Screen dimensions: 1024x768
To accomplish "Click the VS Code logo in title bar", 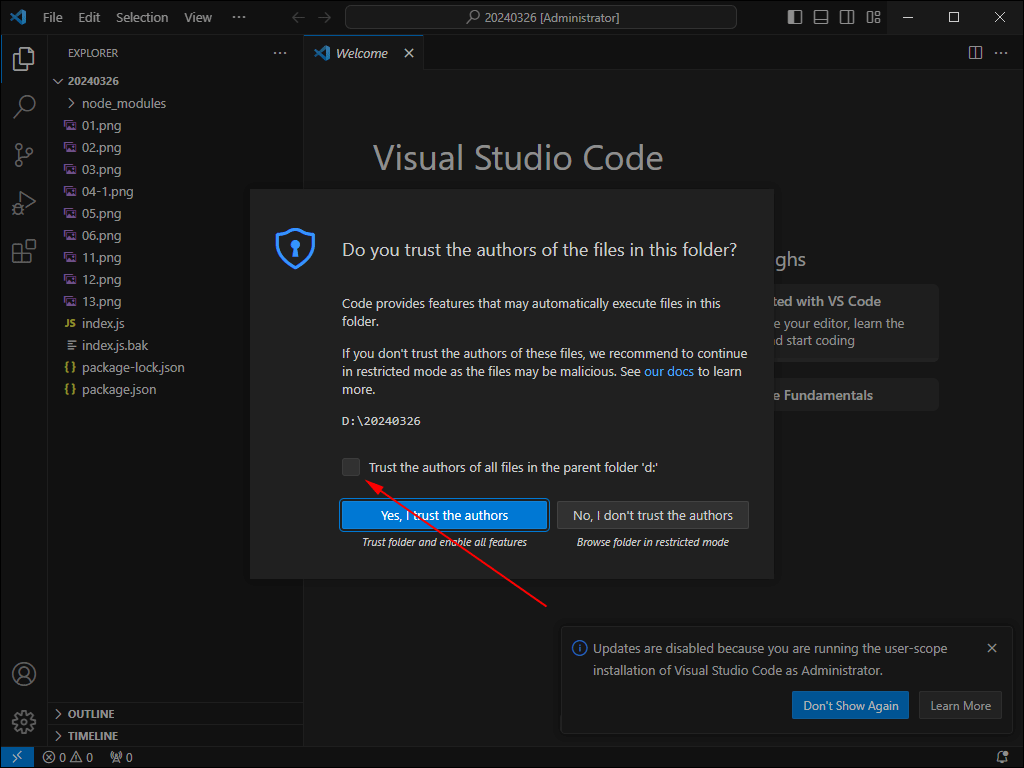I will (x=18, y=17).
